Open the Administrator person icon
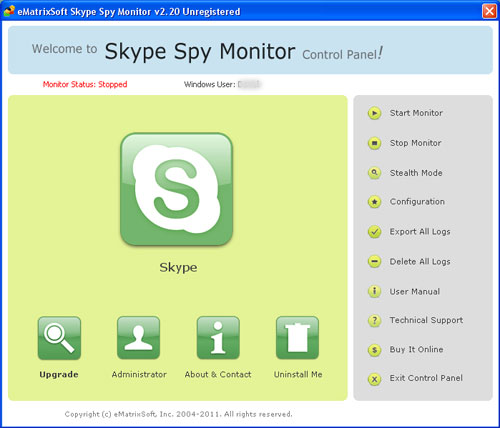 tap(139, 338)
